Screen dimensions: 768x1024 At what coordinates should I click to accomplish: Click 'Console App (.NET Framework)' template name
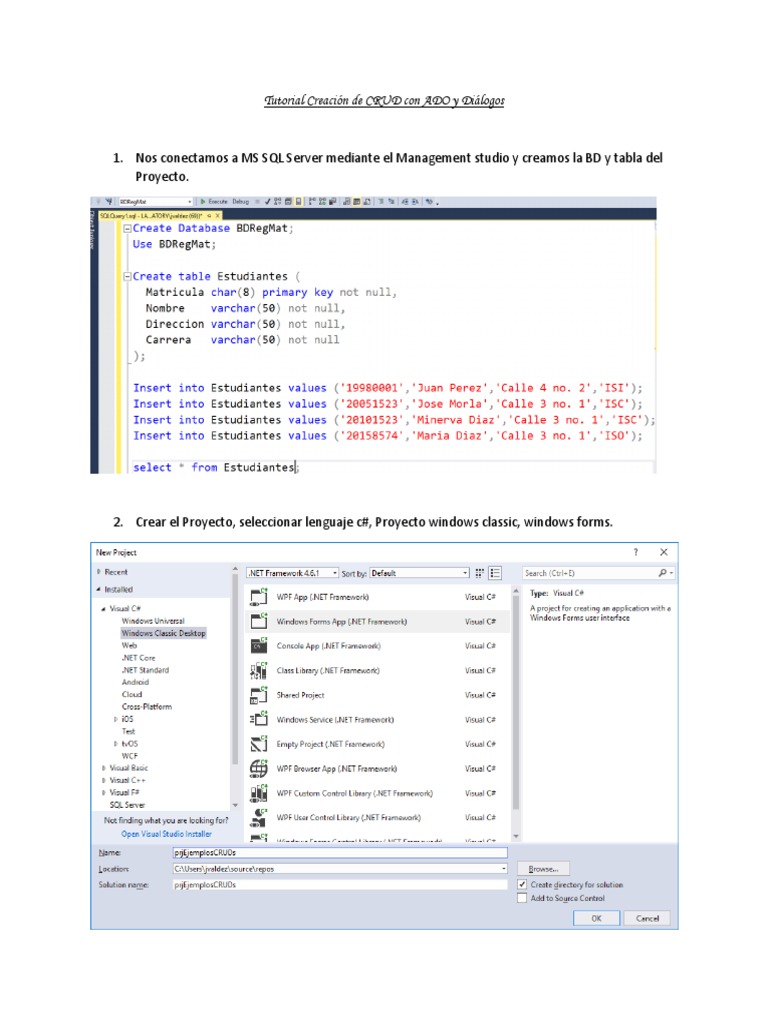328,646
